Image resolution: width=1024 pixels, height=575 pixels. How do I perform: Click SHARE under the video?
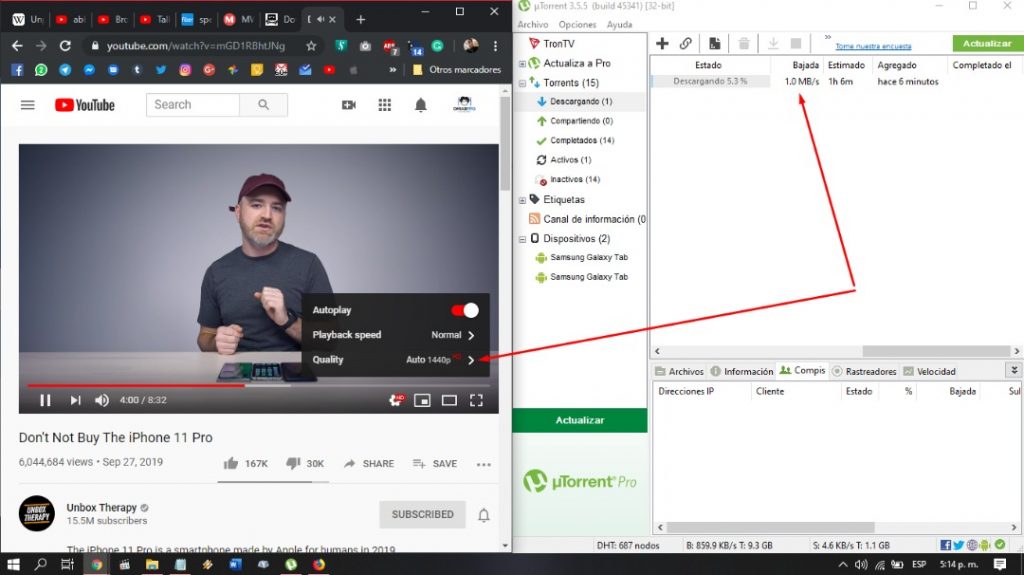pyautogui.click(x=369, y=463)
